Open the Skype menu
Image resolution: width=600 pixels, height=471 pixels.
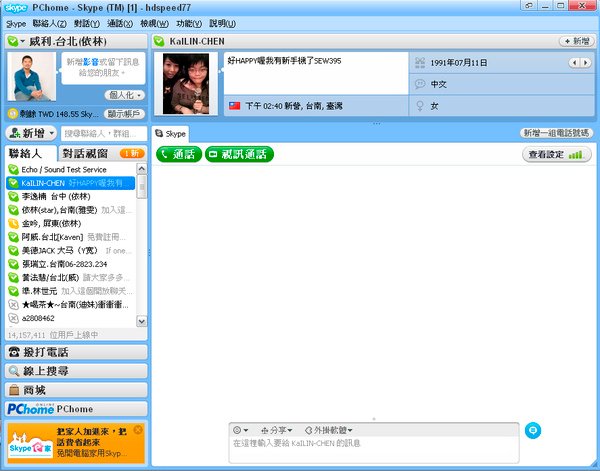click(16, 24)
